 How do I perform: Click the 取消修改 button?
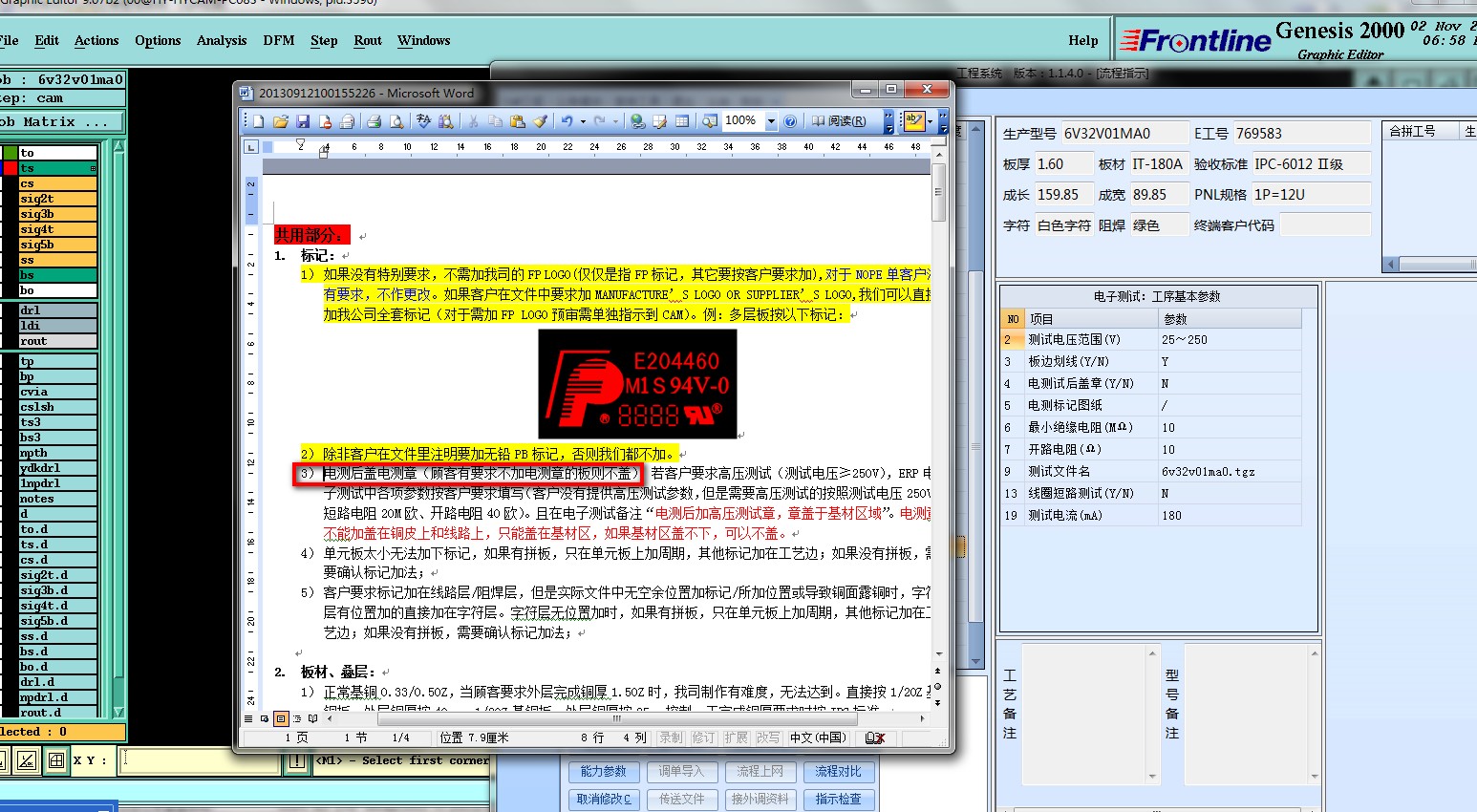coord(603,799)
